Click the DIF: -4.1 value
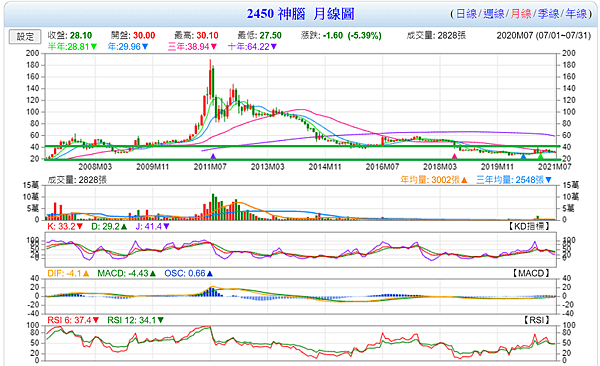Image resolution: width=600 pixels, height=366 pixels. [68, 274]
